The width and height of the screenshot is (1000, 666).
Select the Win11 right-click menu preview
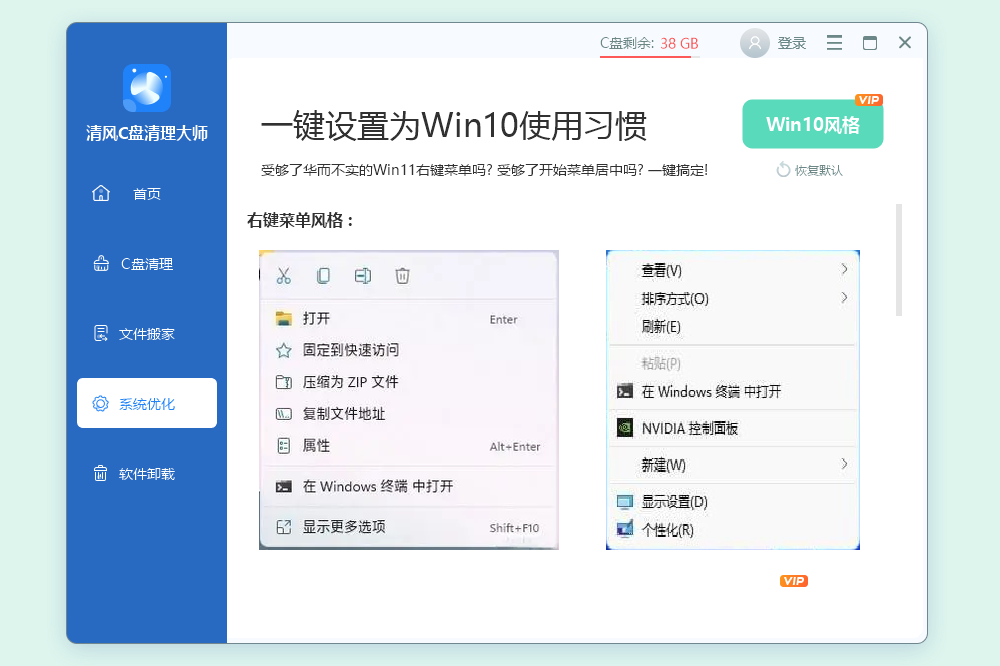[x=408, y=400]
